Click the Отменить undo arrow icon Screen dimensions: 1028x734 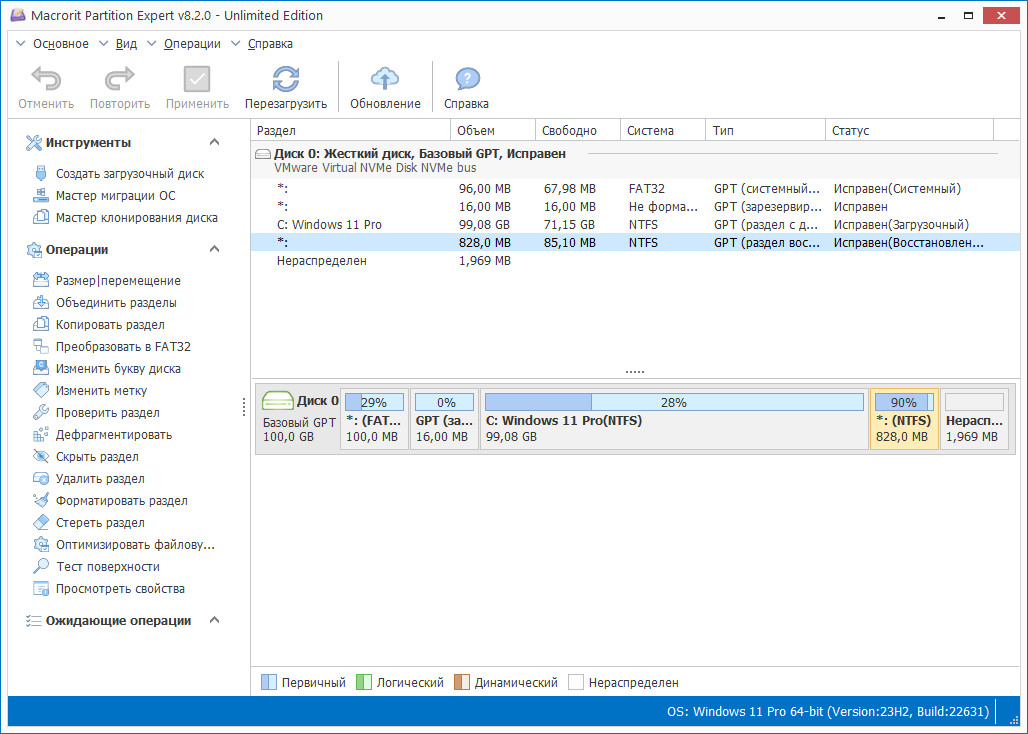[x=46, y=79]
